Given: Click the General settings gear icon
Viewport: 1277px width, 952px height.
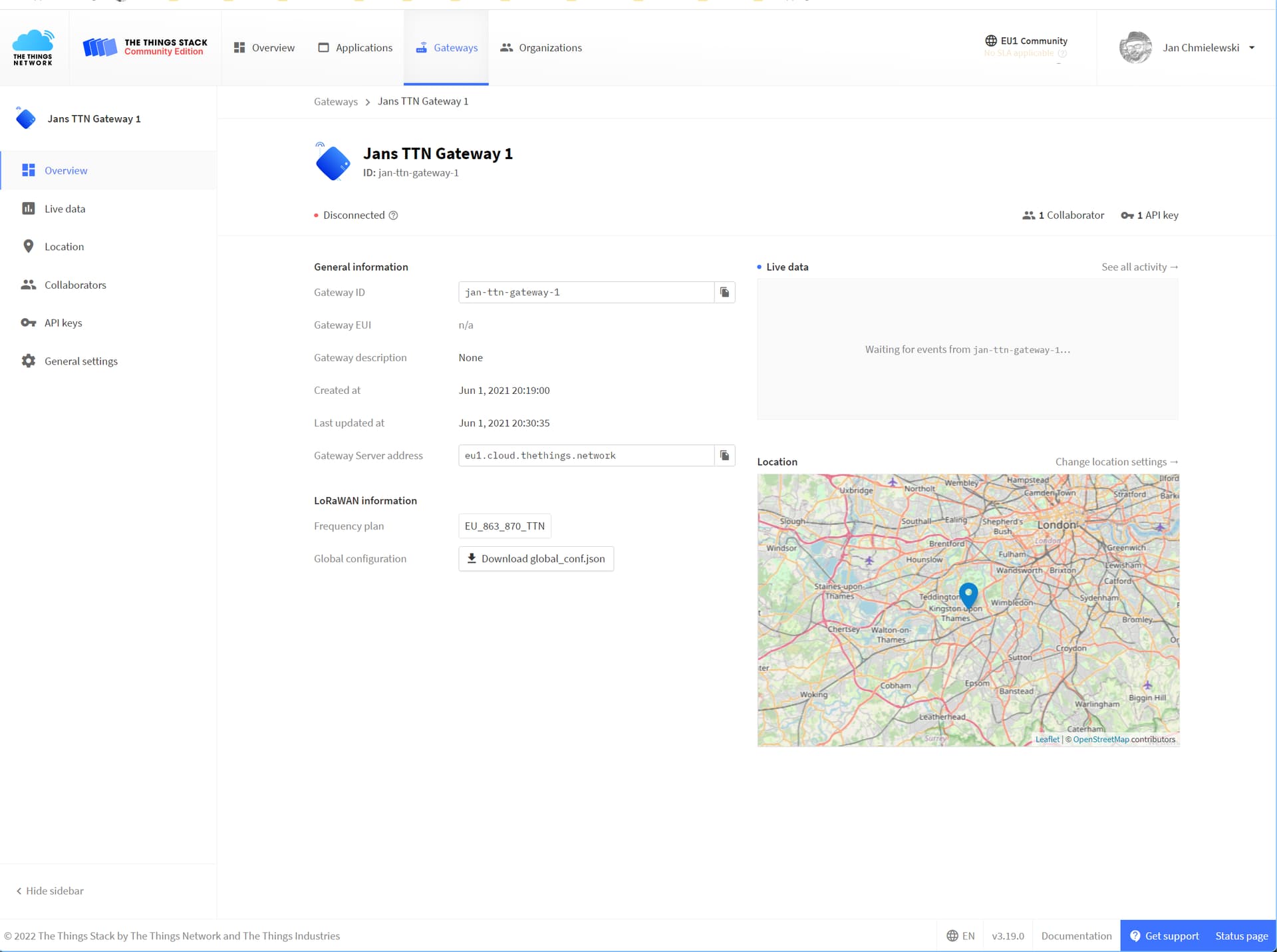Looking at the screenshot, I should click(29, 361).
